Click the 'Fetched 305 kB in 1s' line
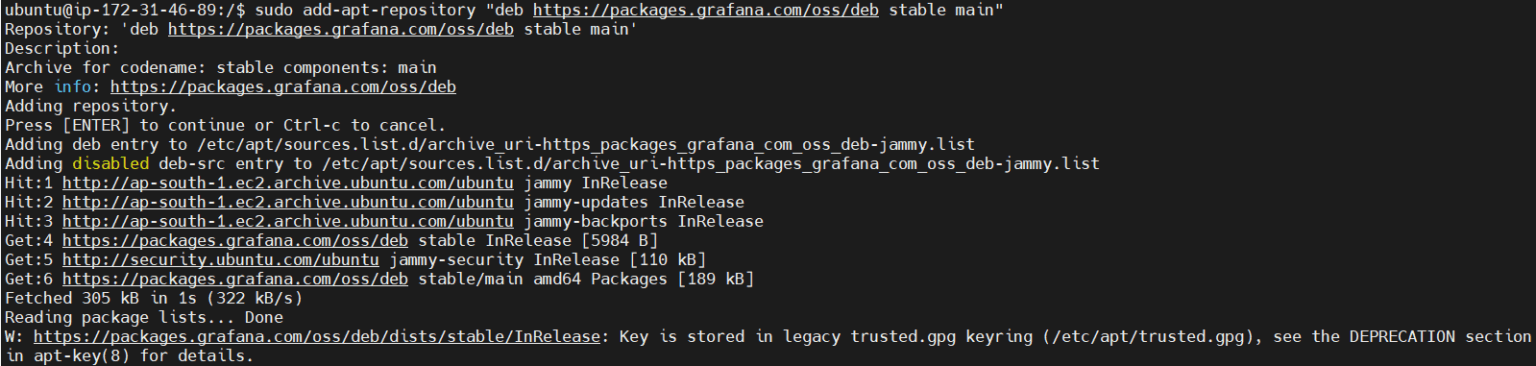The width and height of the screenshot is (1536, 366). [x=153, y=298]
